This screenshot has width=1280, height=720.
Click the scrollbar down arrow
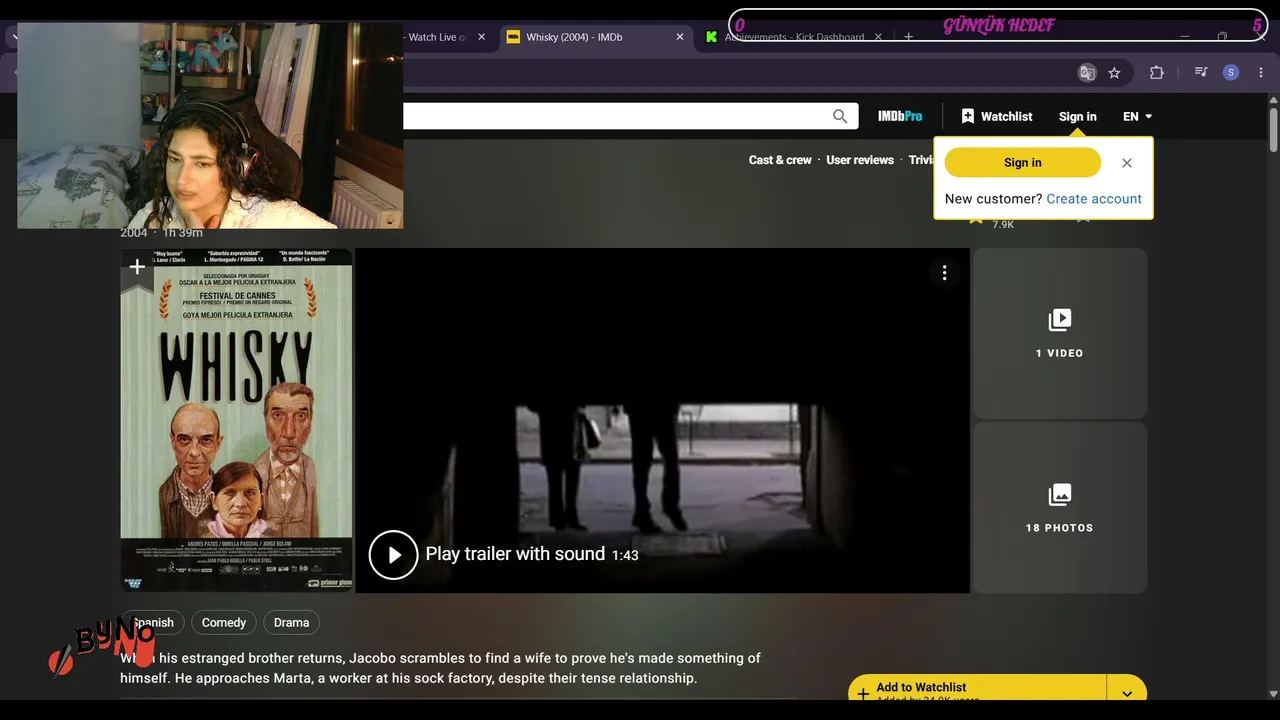tap(1273, 693)
